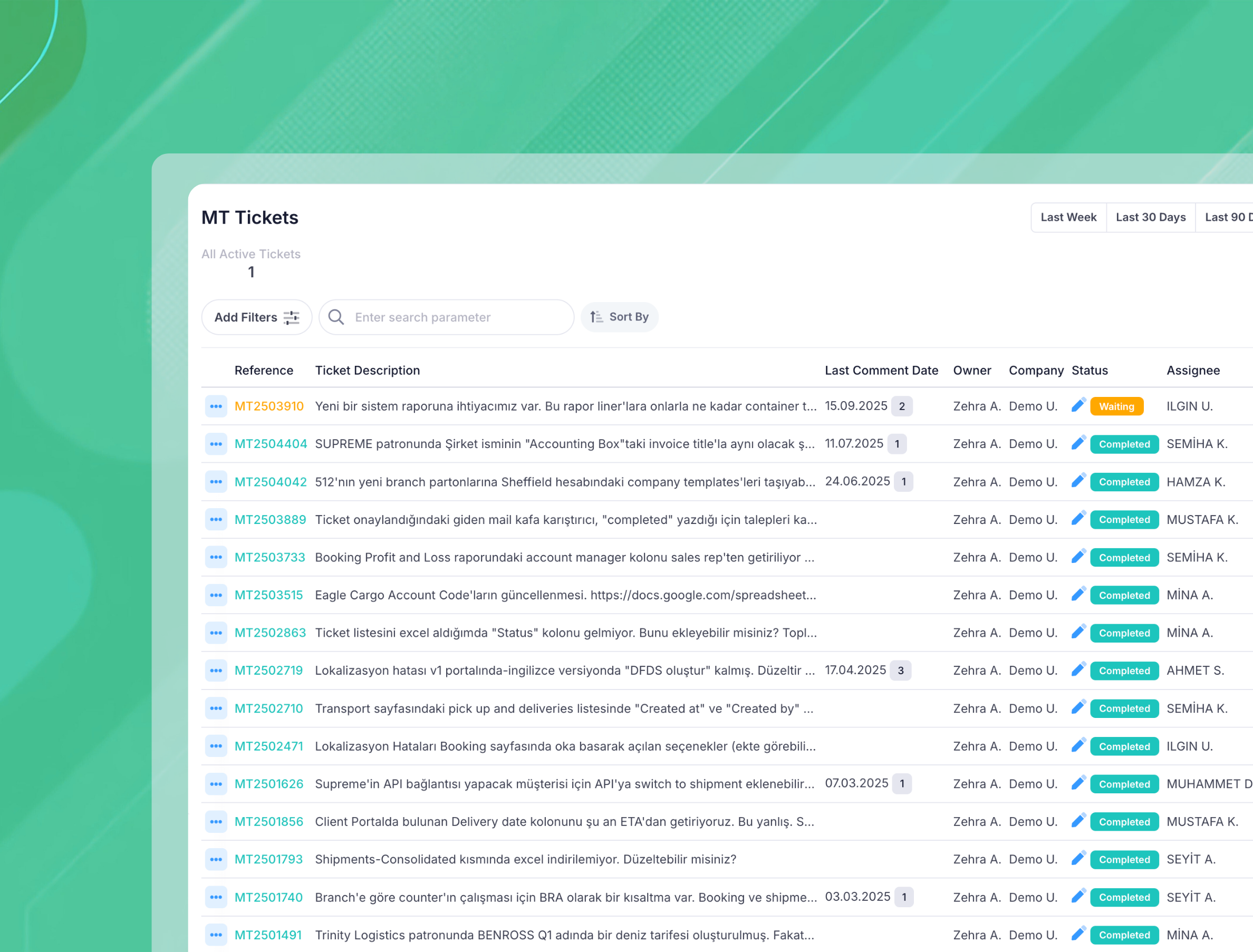Click the orange Waiting status badge
The width and height of the screenshot is (1253, 952).
[1116, 406]
